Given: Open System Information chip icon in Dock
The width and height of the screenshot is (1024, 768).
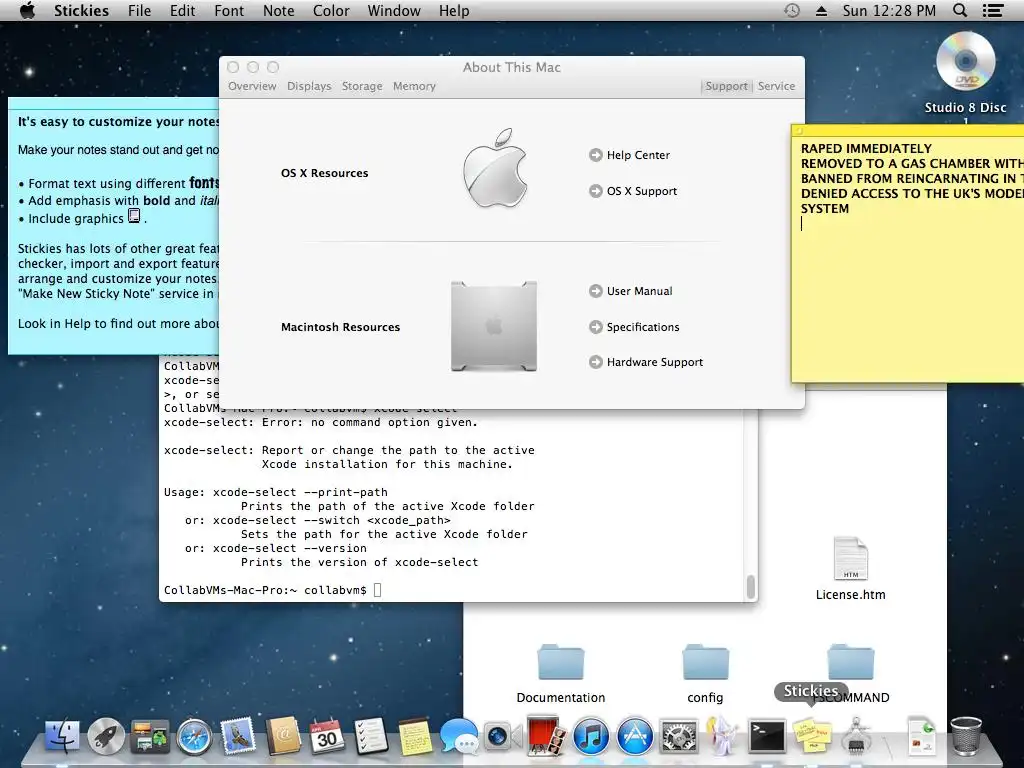Looking at the screenshot, I should 856,737.
